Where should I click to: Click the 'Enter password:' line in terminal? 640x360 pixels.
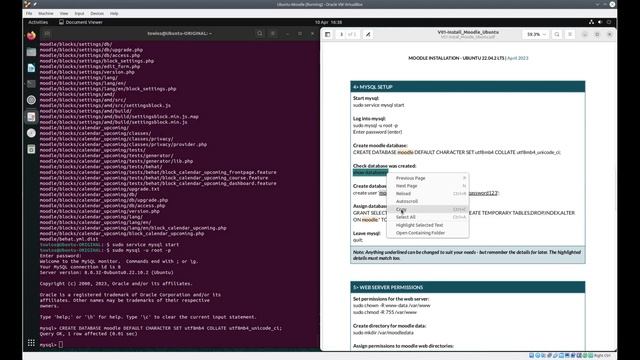[x=60, y=256]
